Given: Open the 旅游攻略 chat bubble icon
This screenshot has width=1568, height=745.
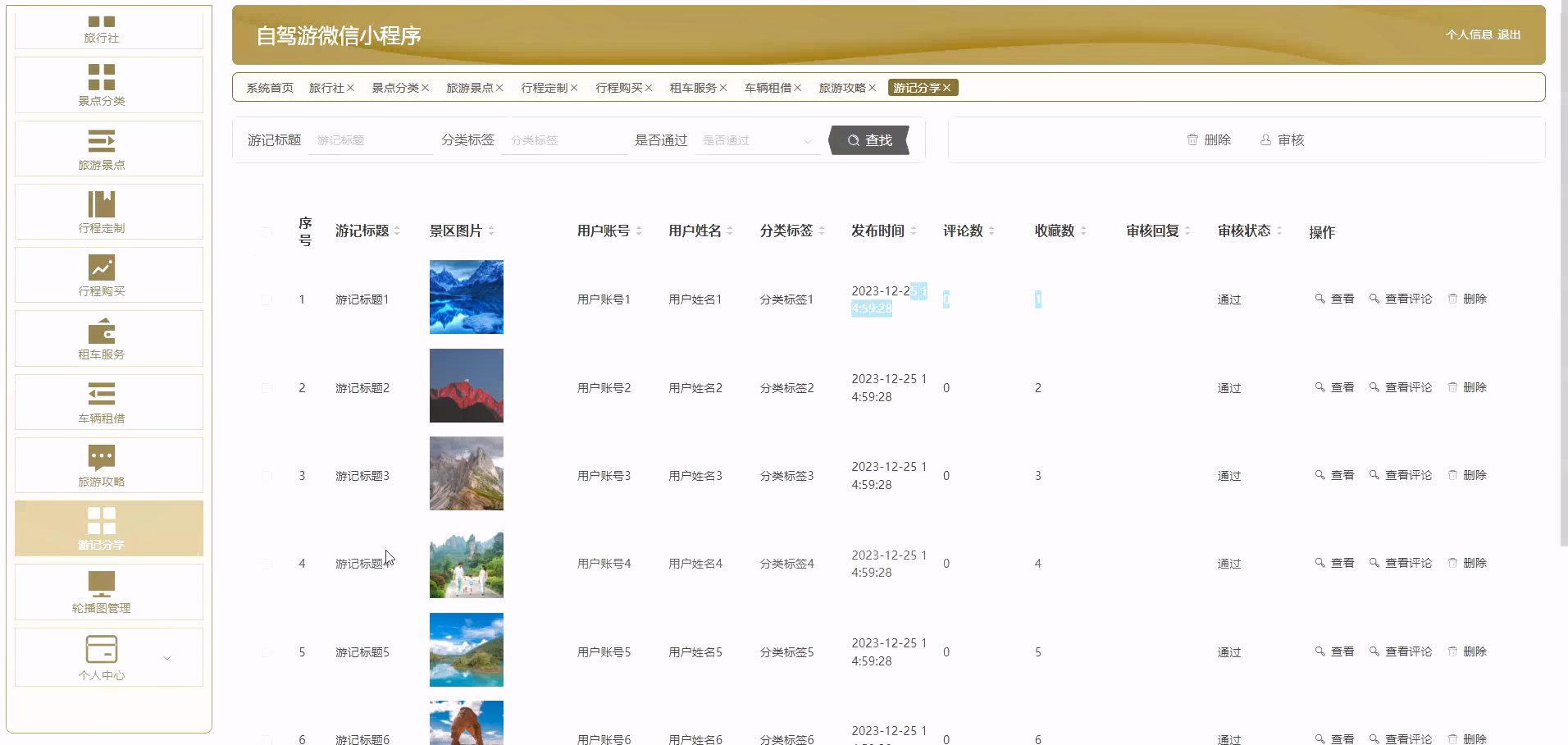Looking at the screenshot, I should coord(102,458).
